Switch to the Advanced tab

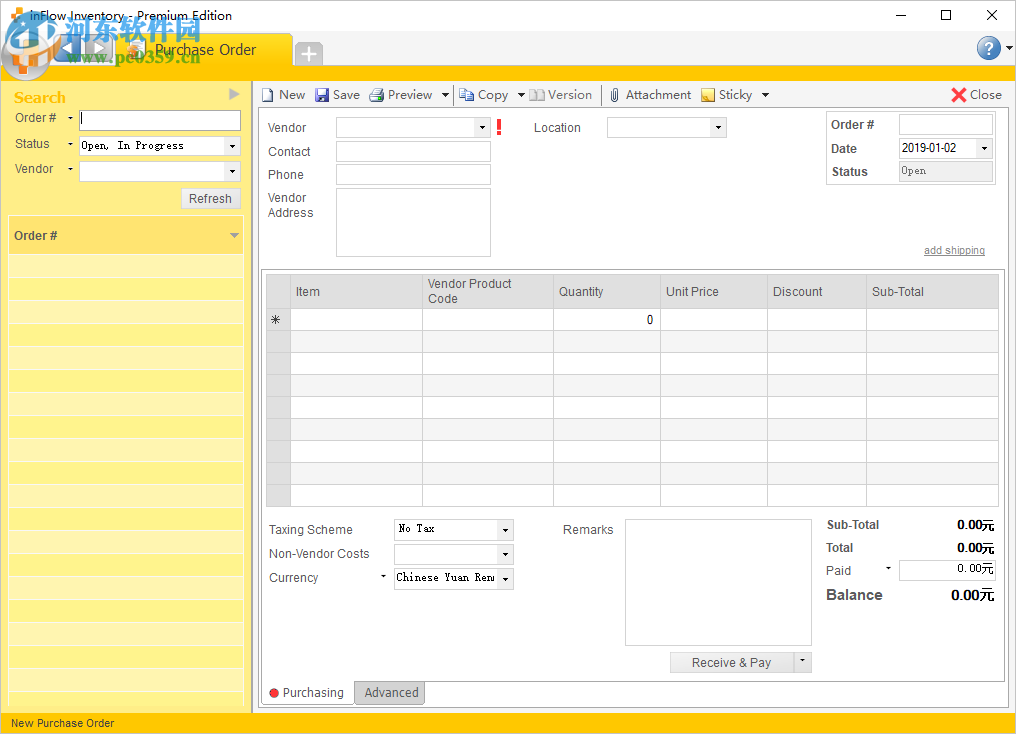pyautogui.click(x=391, y=692)
